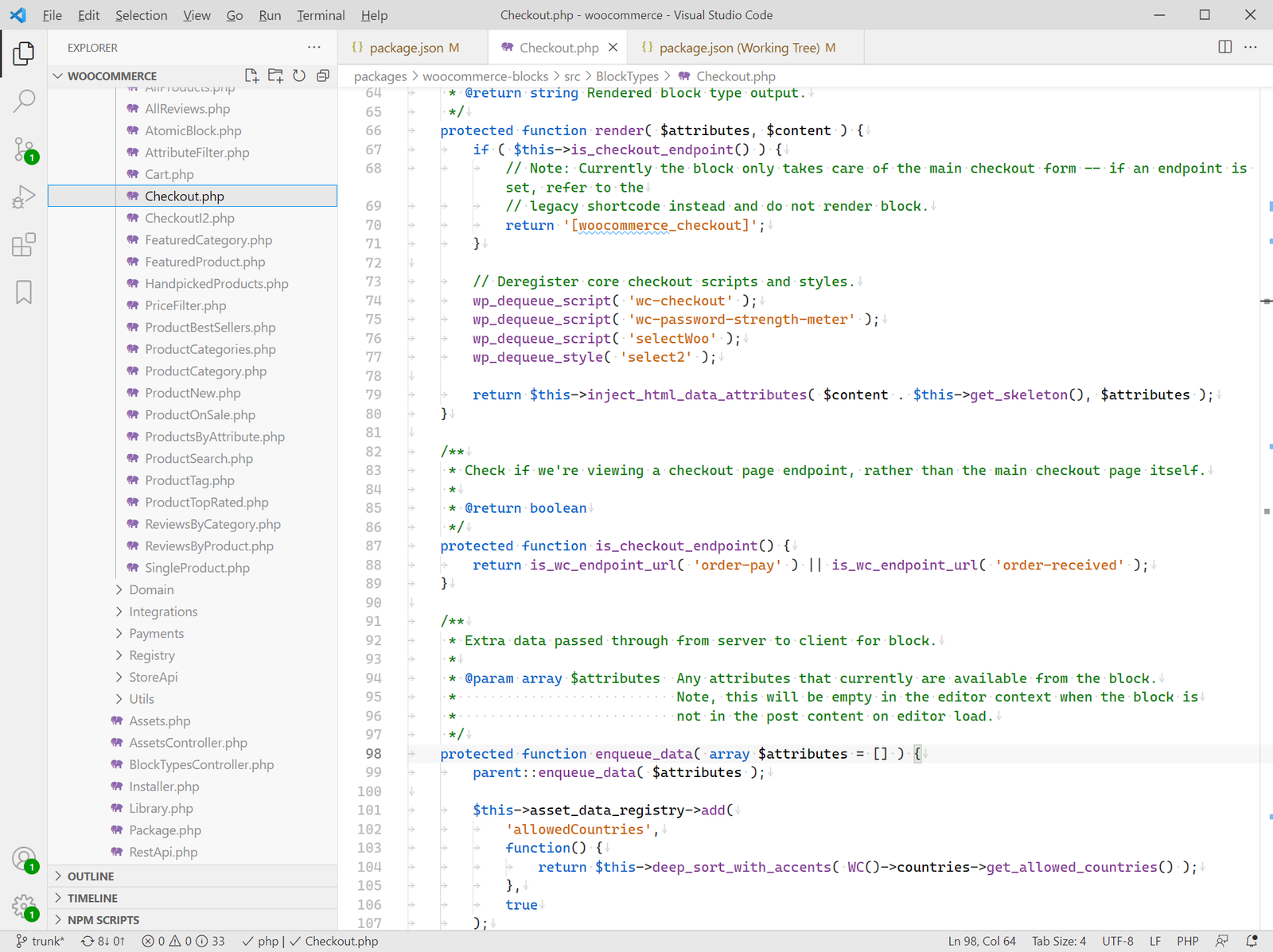Open the Extensions view
The height and width of the screenshot is (952, 1273).
pyautogui.click(x=24, y=244)
